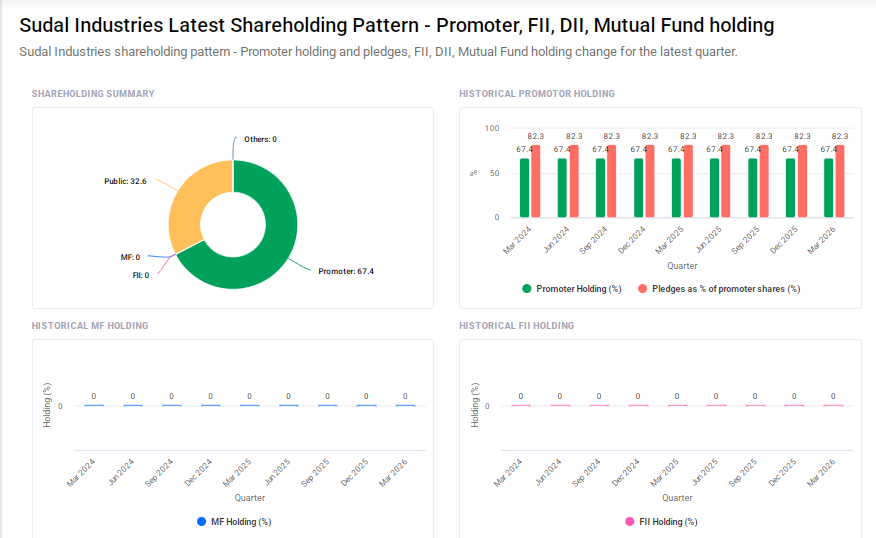Click the 'Public: 32.6' donut label
The height and width of the screenshot is (538, 876).
point(125,182)
